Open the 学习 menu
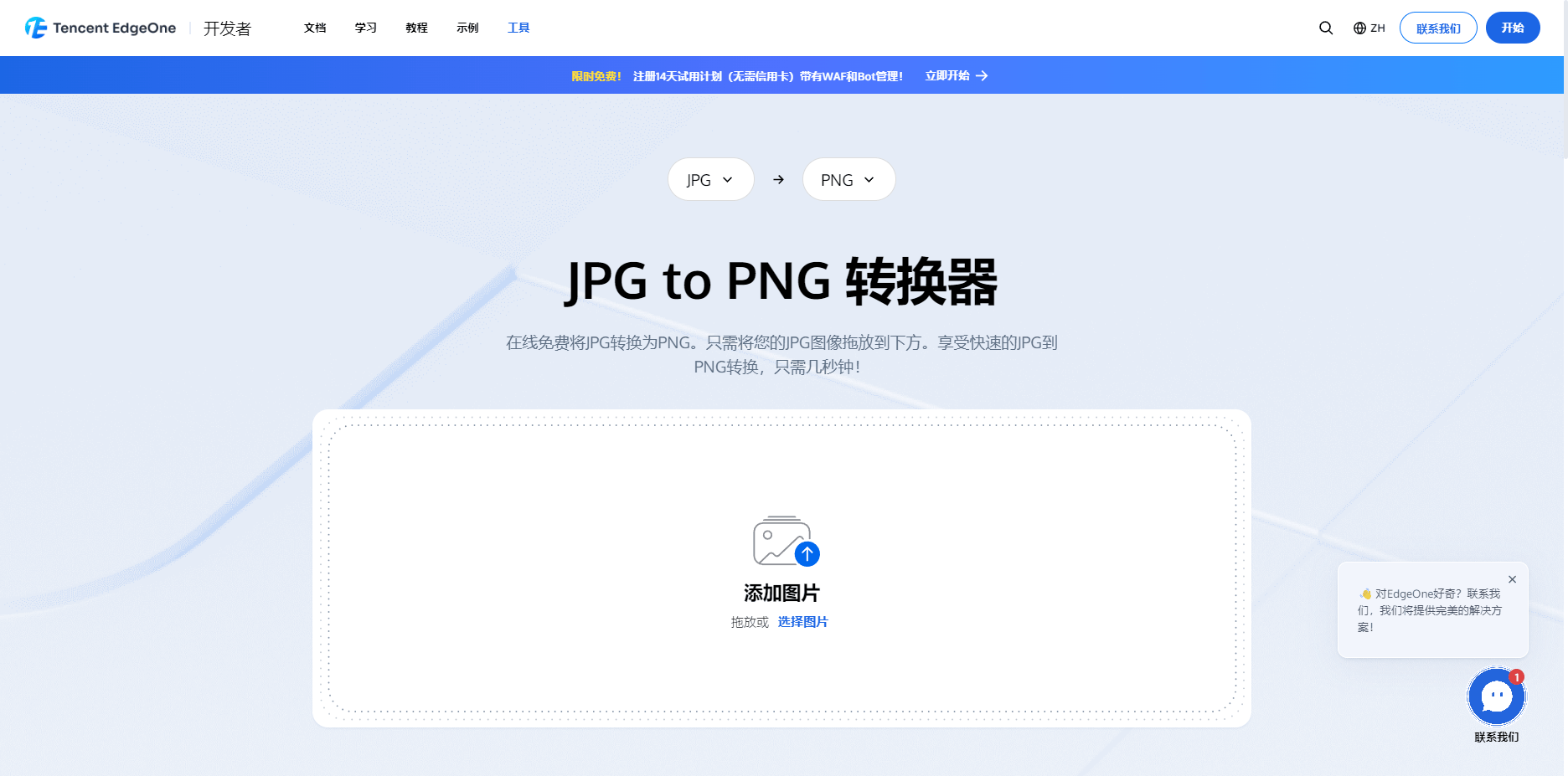The image size is (1568, 776). tap(366, 28)
